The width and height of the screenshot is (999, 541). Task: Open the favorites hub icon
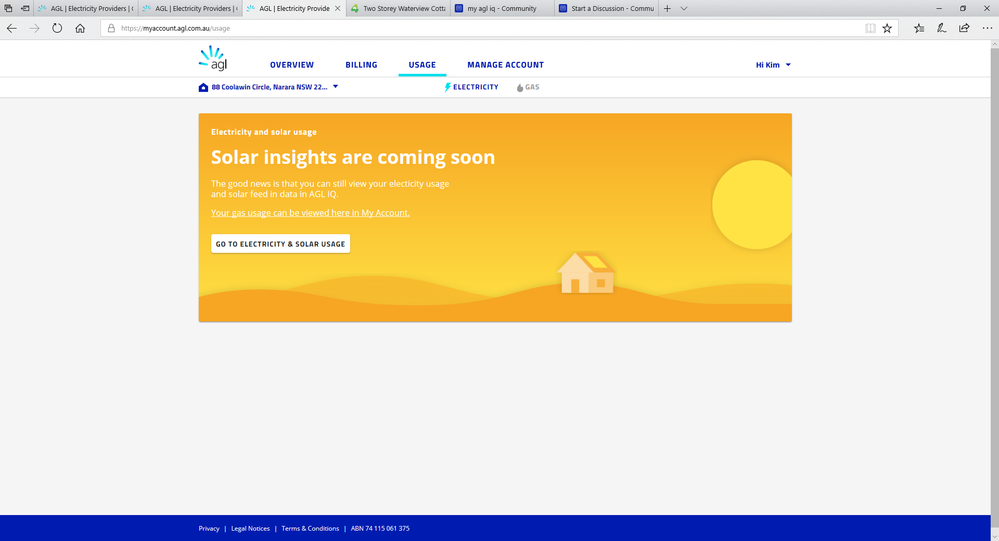(x=919, y=28)
